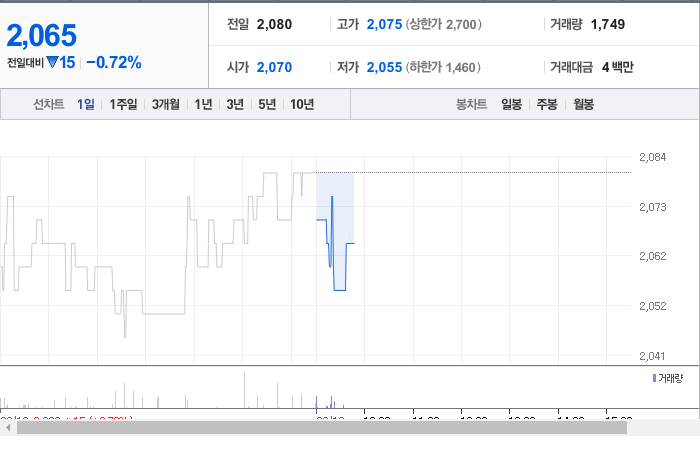Choose the 5년 chart range
The image size is (700, 450).
[x=267, y=104]
